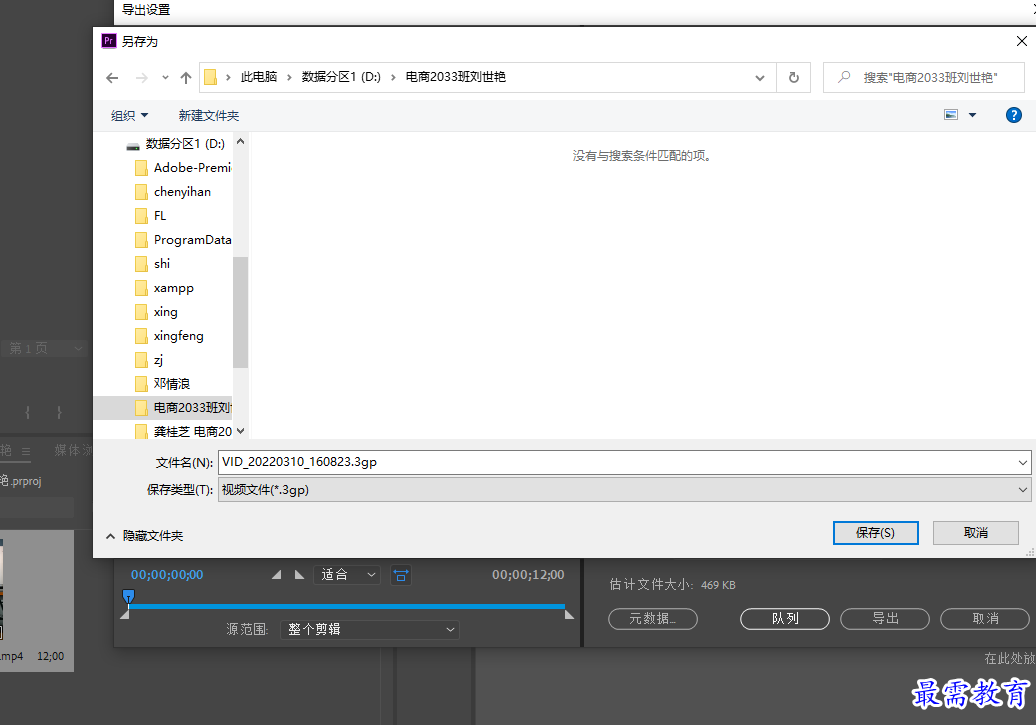Open the view options dropdown arrow
This screenshot has width=1036, height=725.
(973, 115)
